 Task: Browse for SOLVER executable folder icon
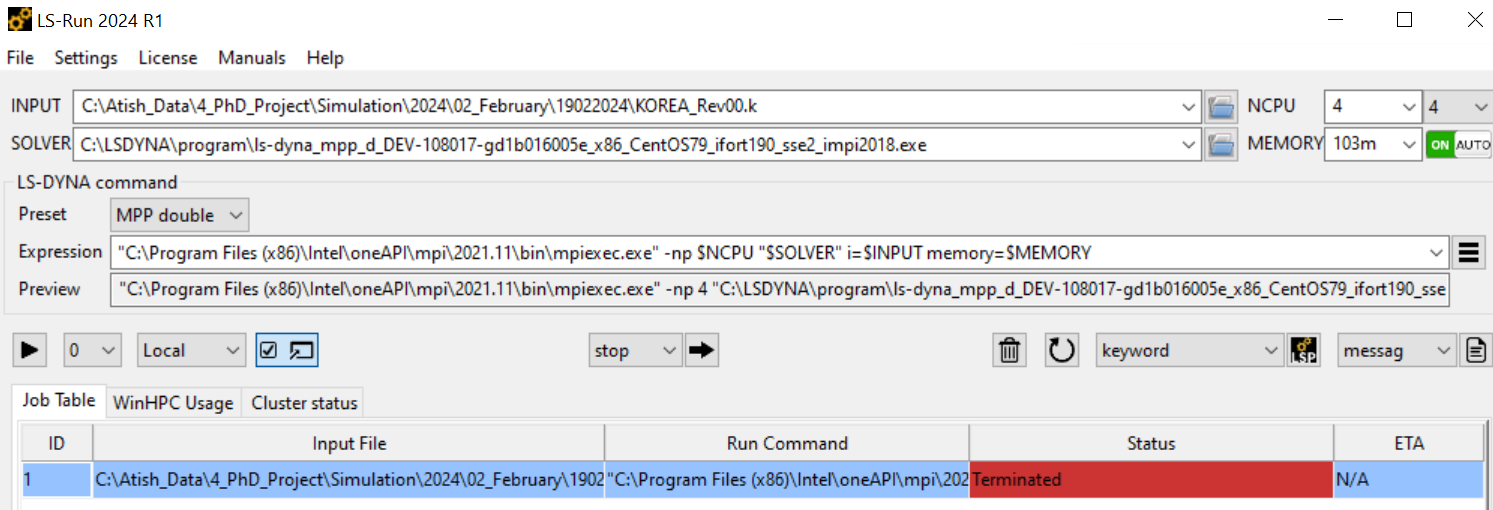(1221, 144)
